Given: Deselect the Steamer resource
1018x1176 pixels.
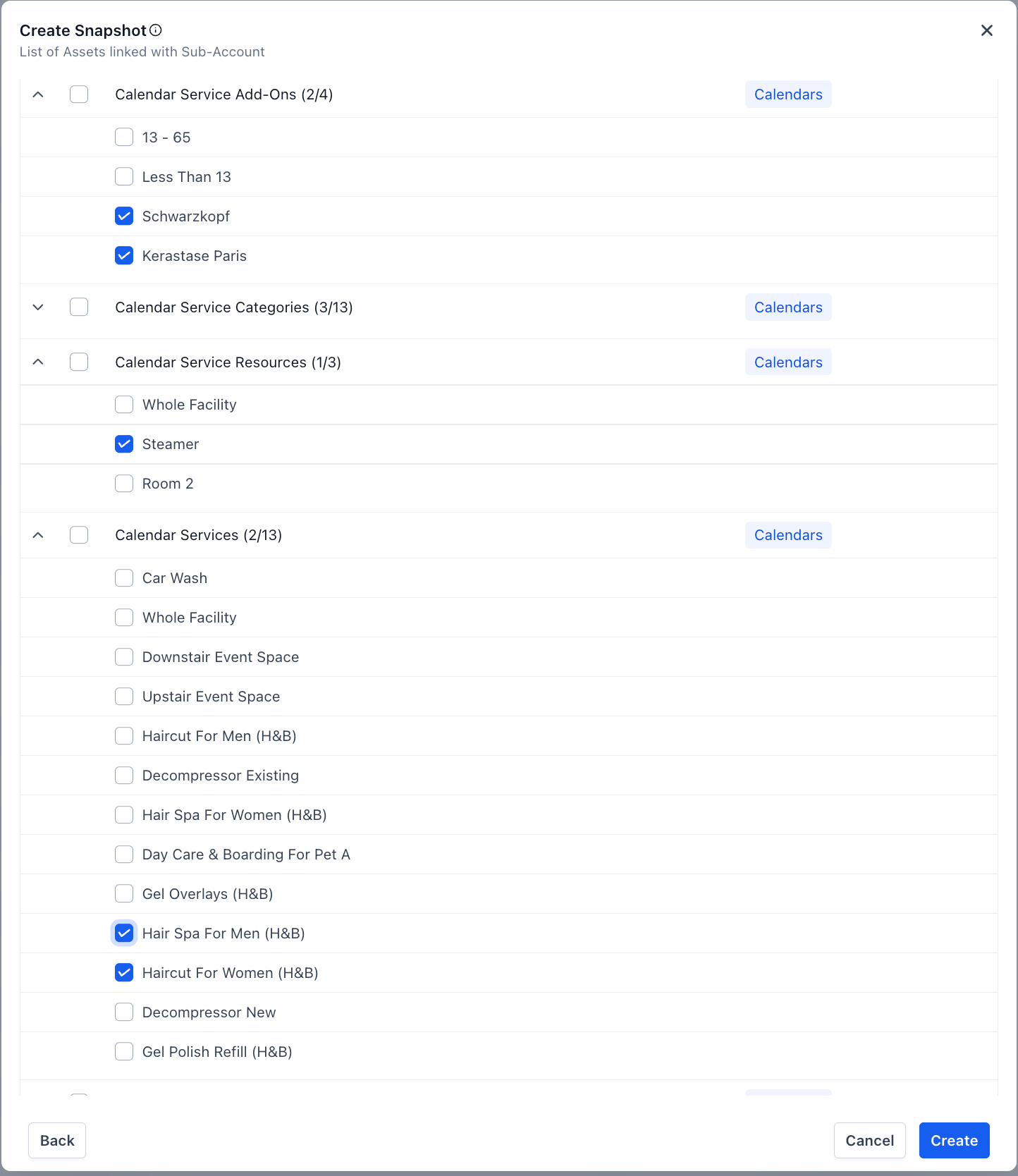Looking at the screenshot, I should 124,444.
